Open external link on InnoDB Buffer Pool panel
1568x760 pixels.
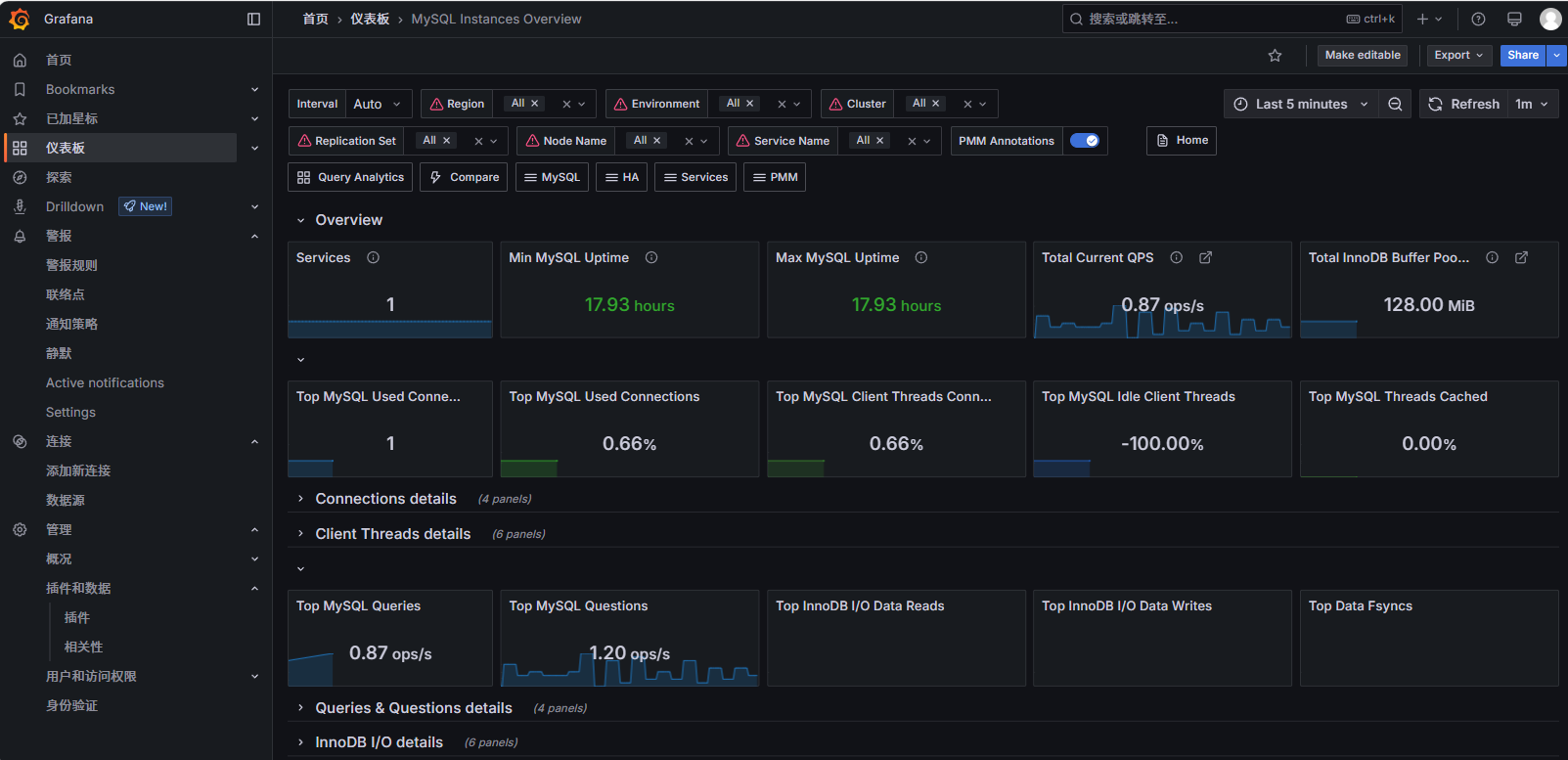pyautogui.click(x=1521, y=257)
